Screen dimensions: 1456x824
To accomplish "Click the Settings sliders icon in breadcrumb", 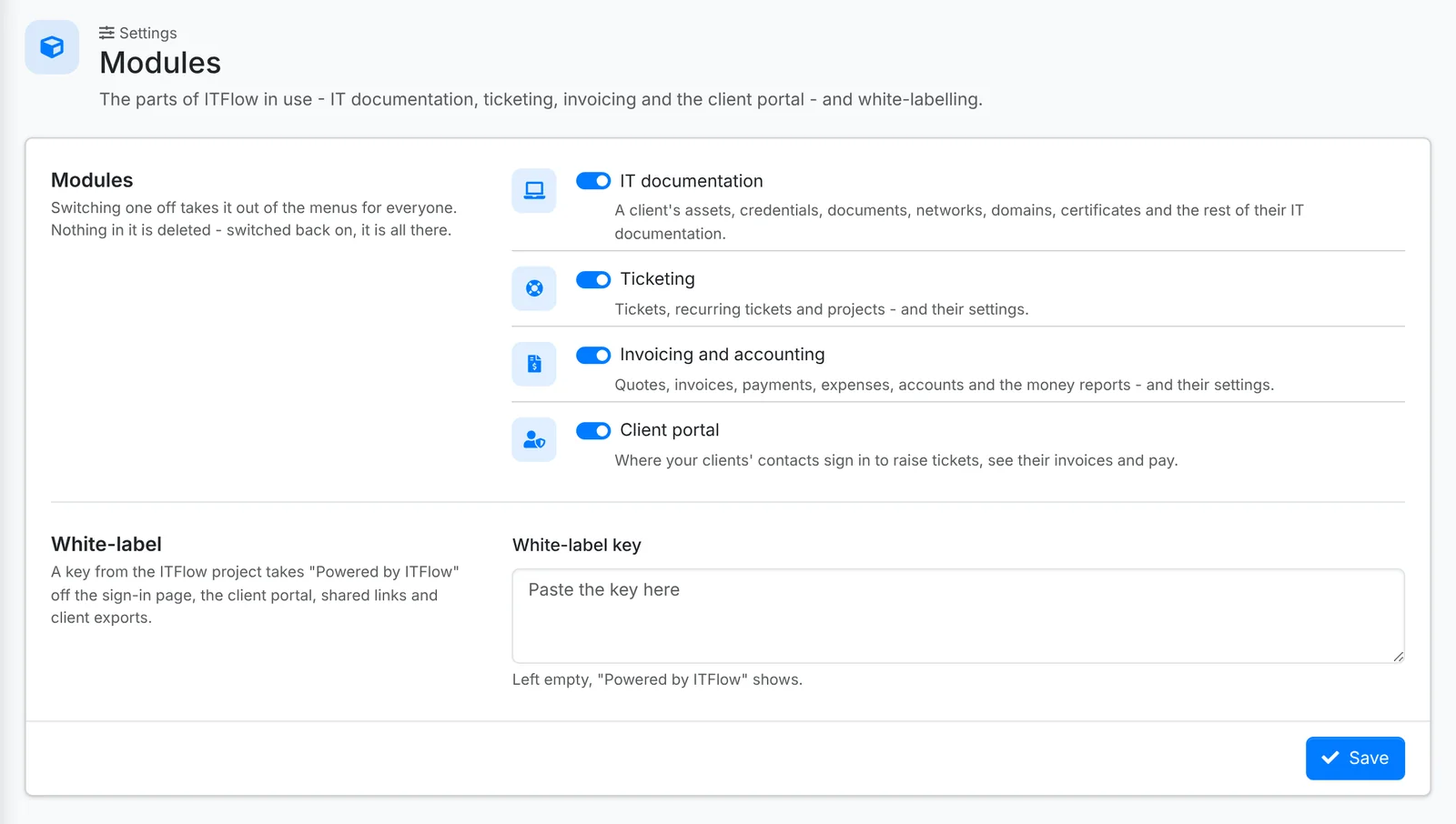I will [106, 33].
